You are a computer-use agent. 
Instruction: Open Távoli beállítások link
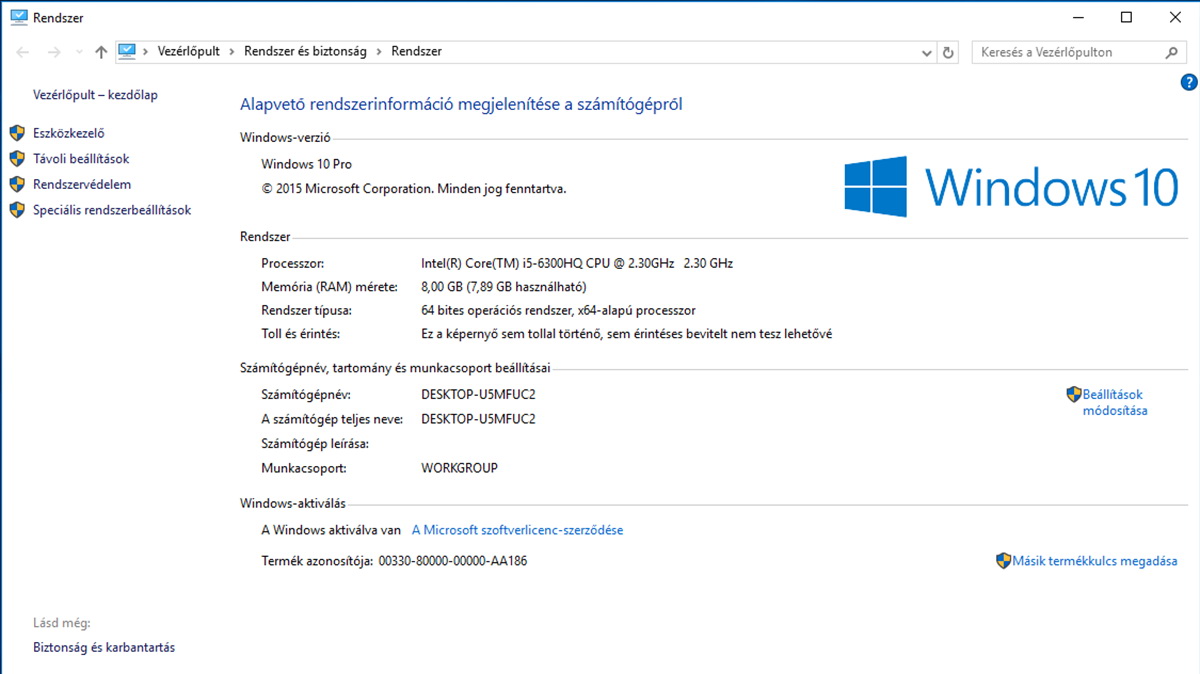[81, 159]
